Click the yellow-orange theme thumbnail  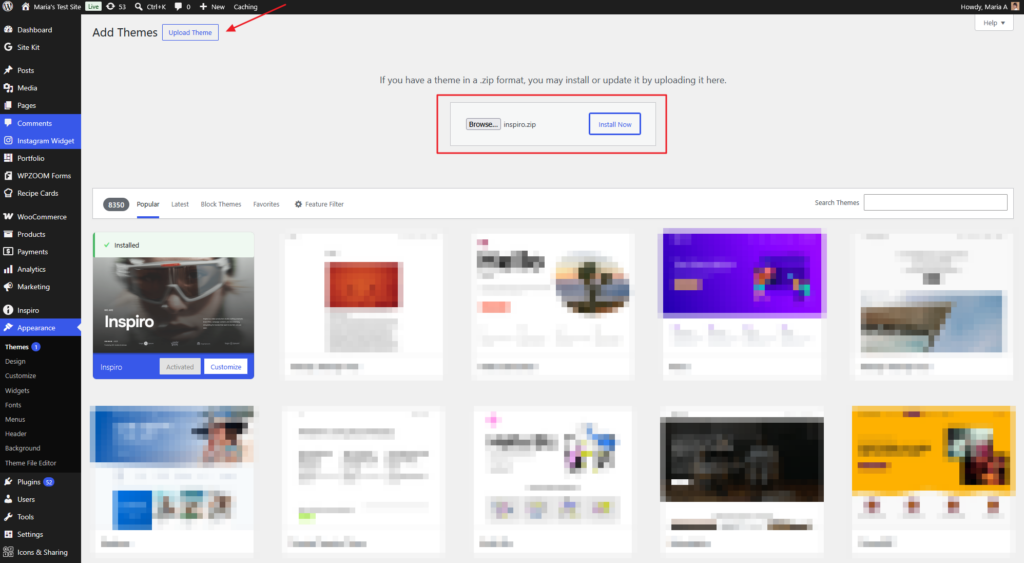coord(933,449)
